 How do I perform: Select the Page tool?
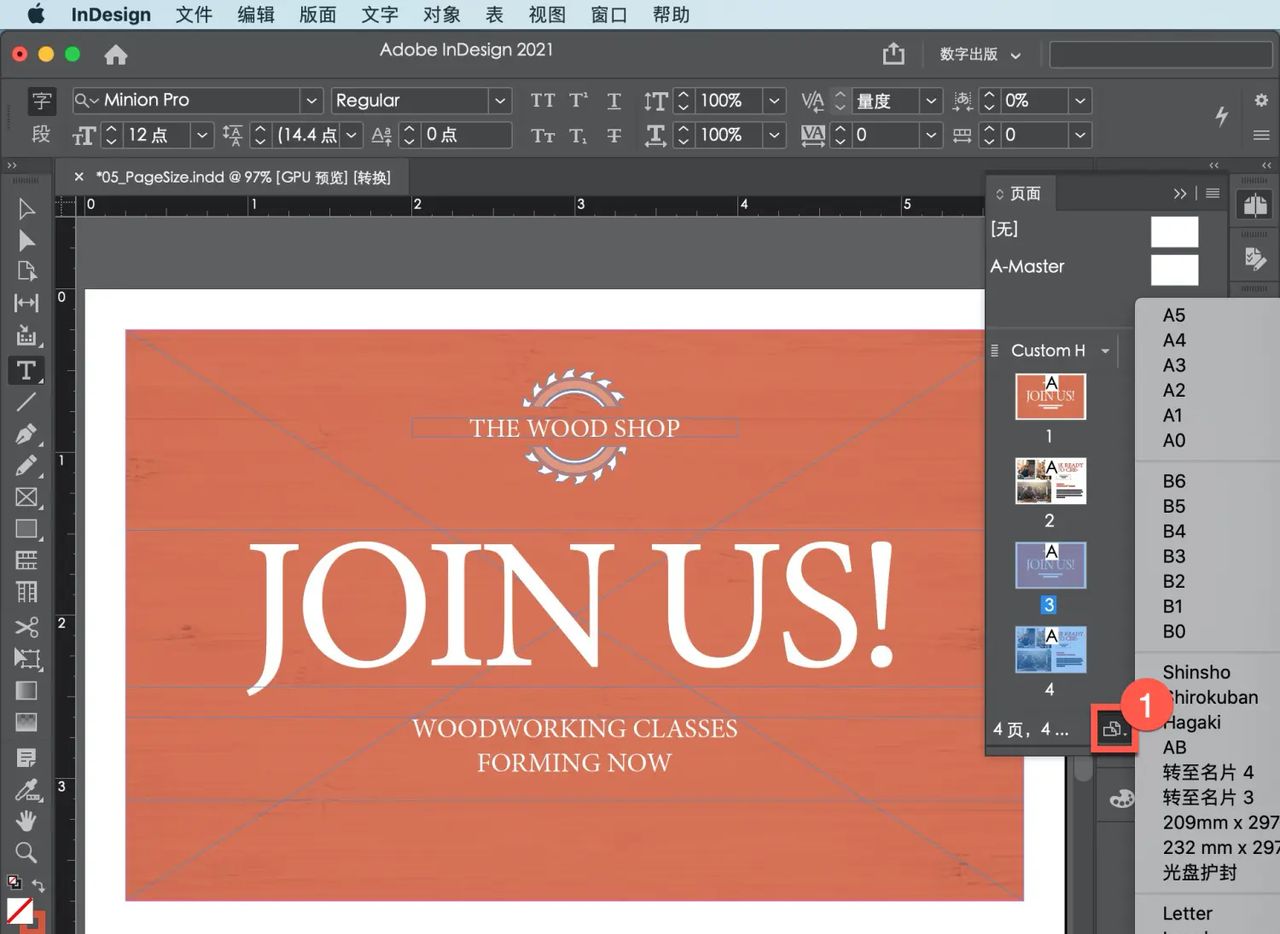pos(27,271)
